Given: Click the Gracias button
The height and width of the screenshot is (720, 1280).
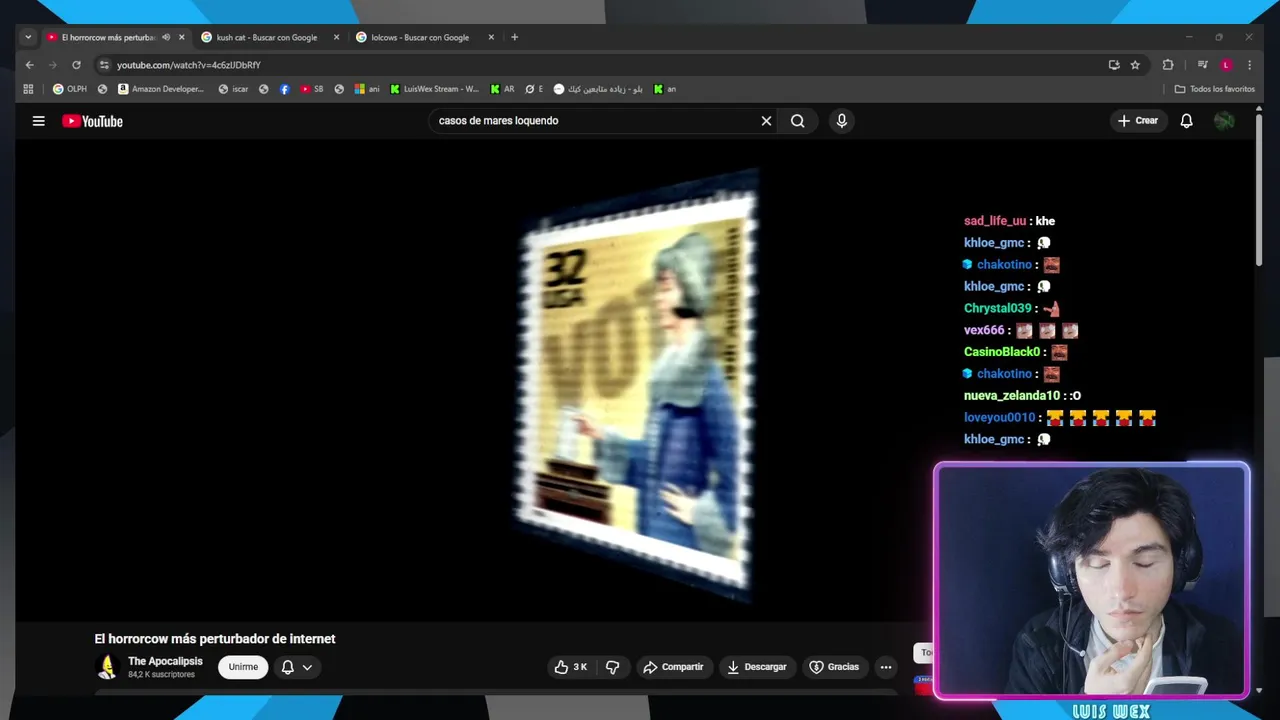Looking at the screenshot, I should coord(834,667).
